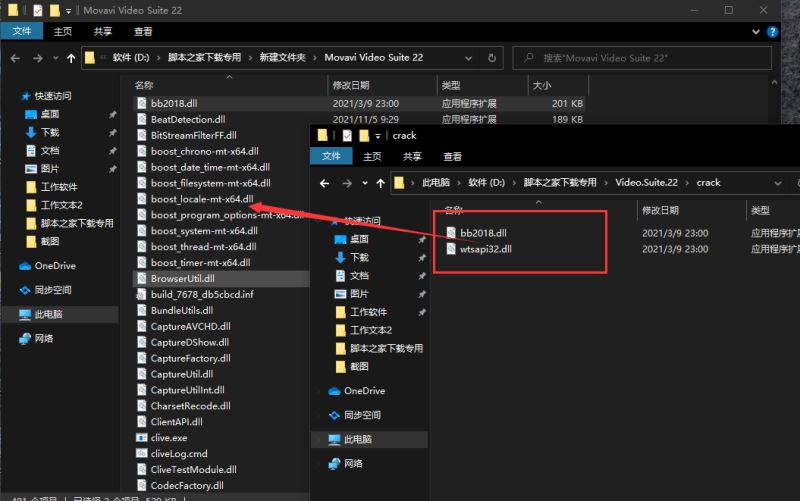Open 主页 tab in crack window

[372, 157]
